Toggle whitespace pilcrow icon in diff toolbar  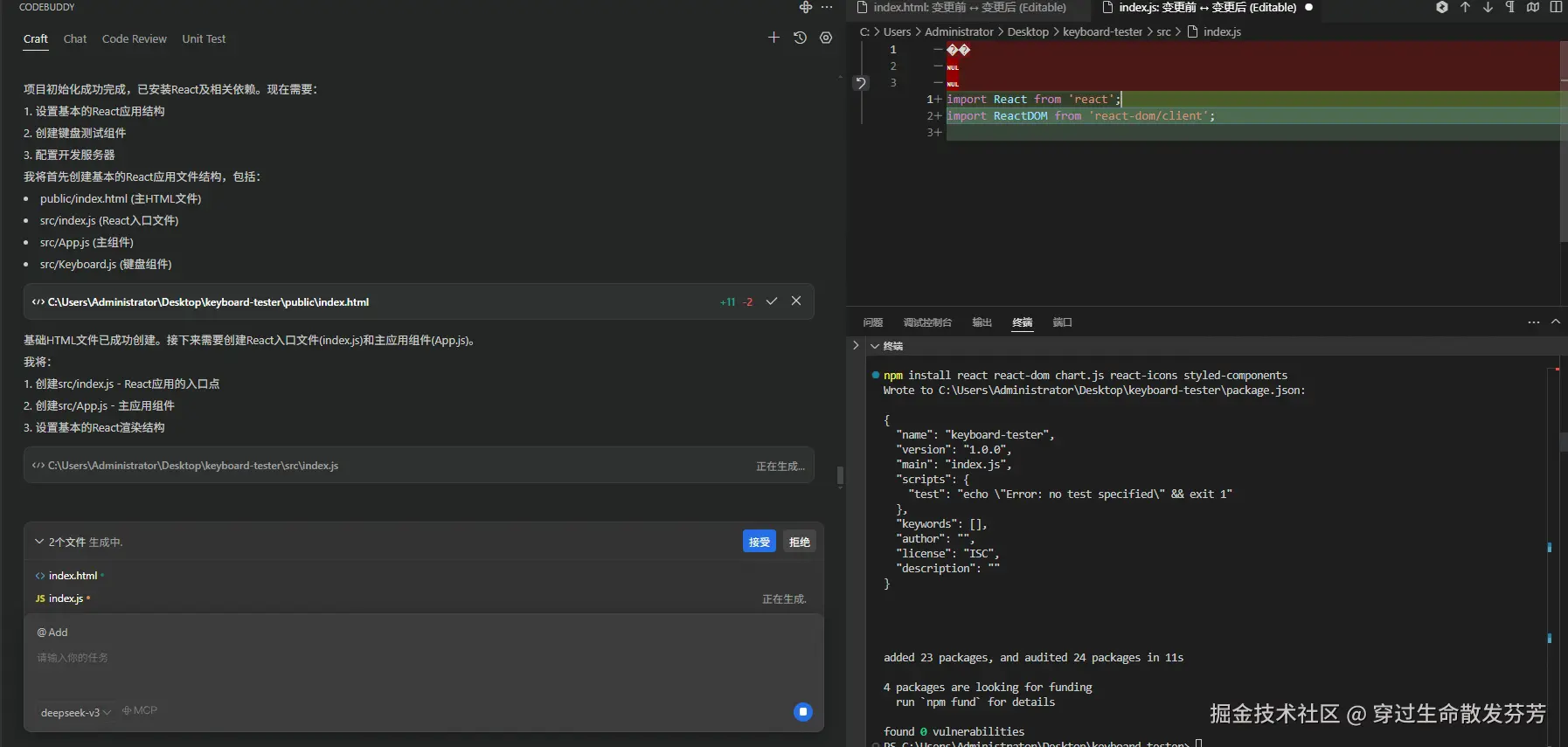point(1509,7)
